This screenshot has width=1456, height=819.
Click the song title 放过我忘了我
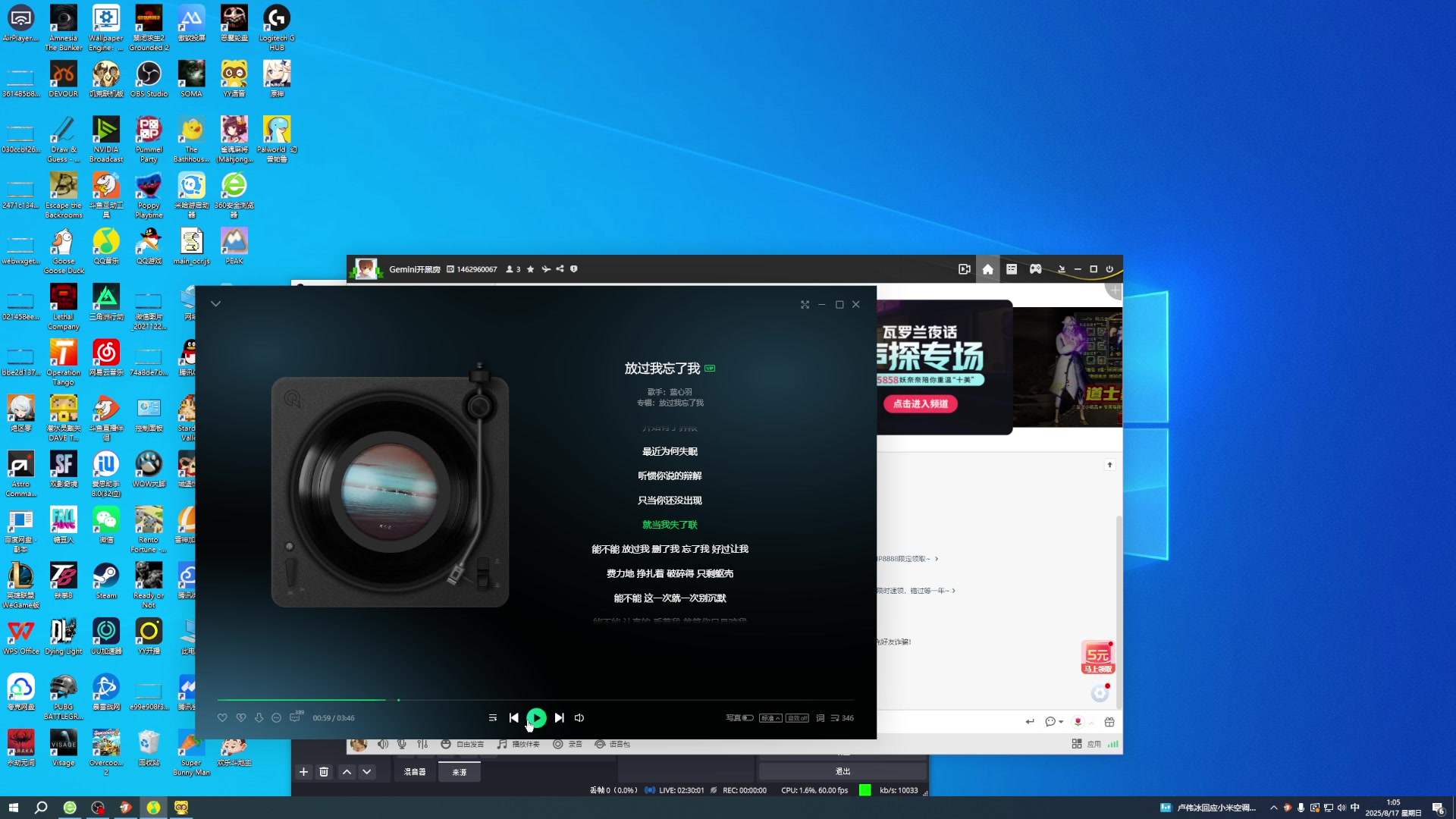click(x=662, y=368)
